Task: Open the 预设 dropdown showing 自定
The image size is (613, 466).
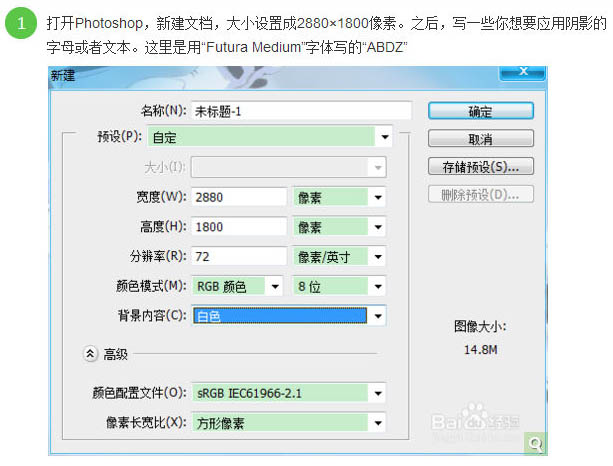Action: click(x=270, y=137)
